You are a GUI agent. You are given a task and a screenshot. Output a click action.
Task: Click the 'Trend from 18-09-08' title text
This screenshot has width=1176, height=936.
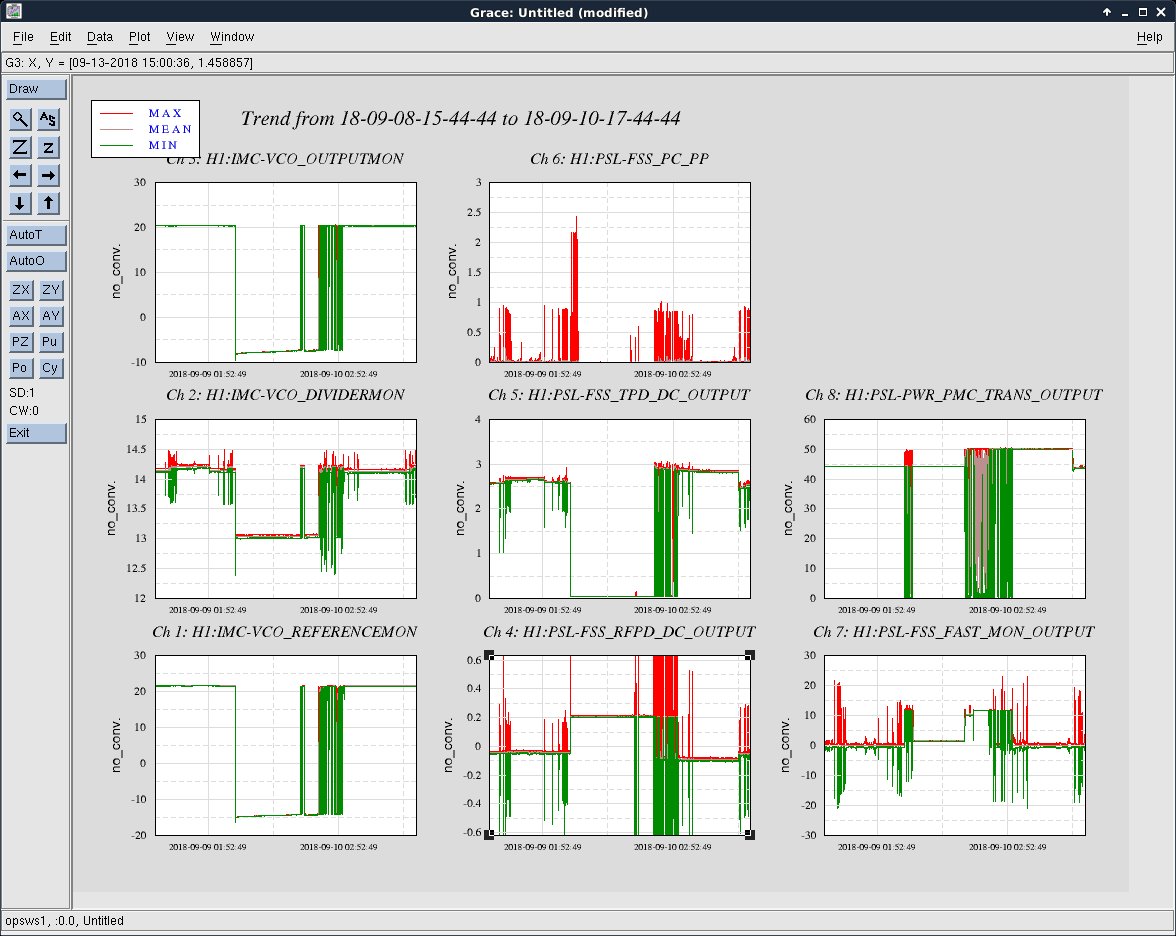460,118
